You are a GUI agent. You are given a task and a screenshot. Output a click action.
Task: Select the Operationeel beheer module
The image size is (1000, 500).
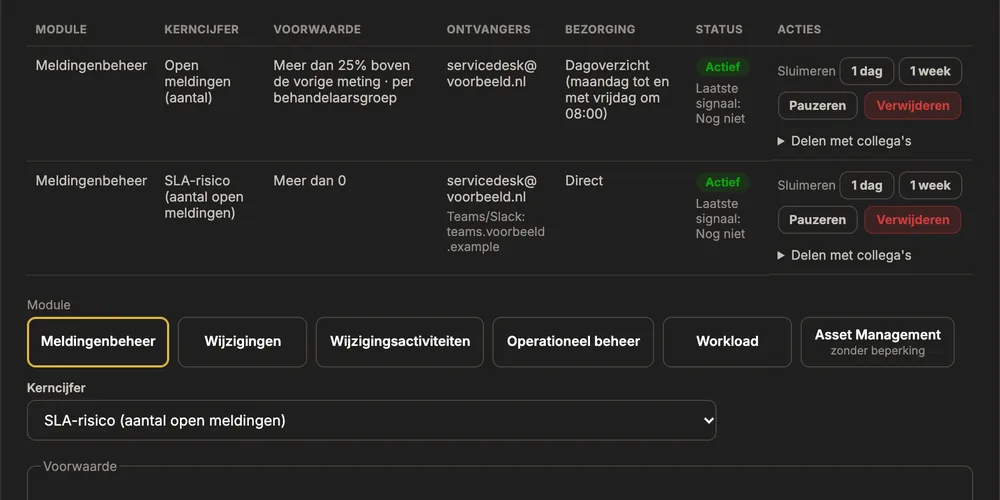pos(573,342)
